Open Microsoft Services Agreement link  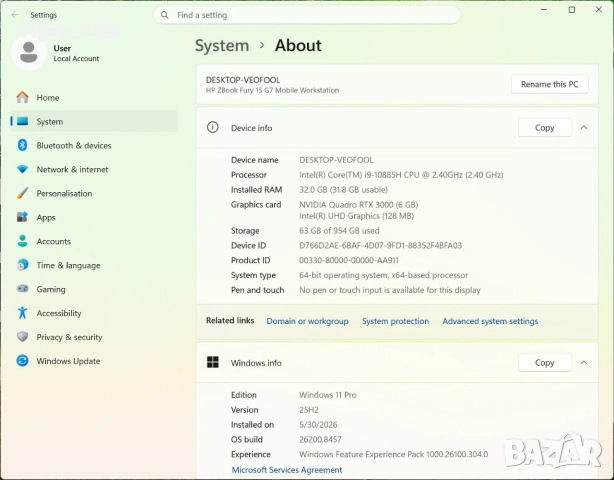[x=287, y=469]
